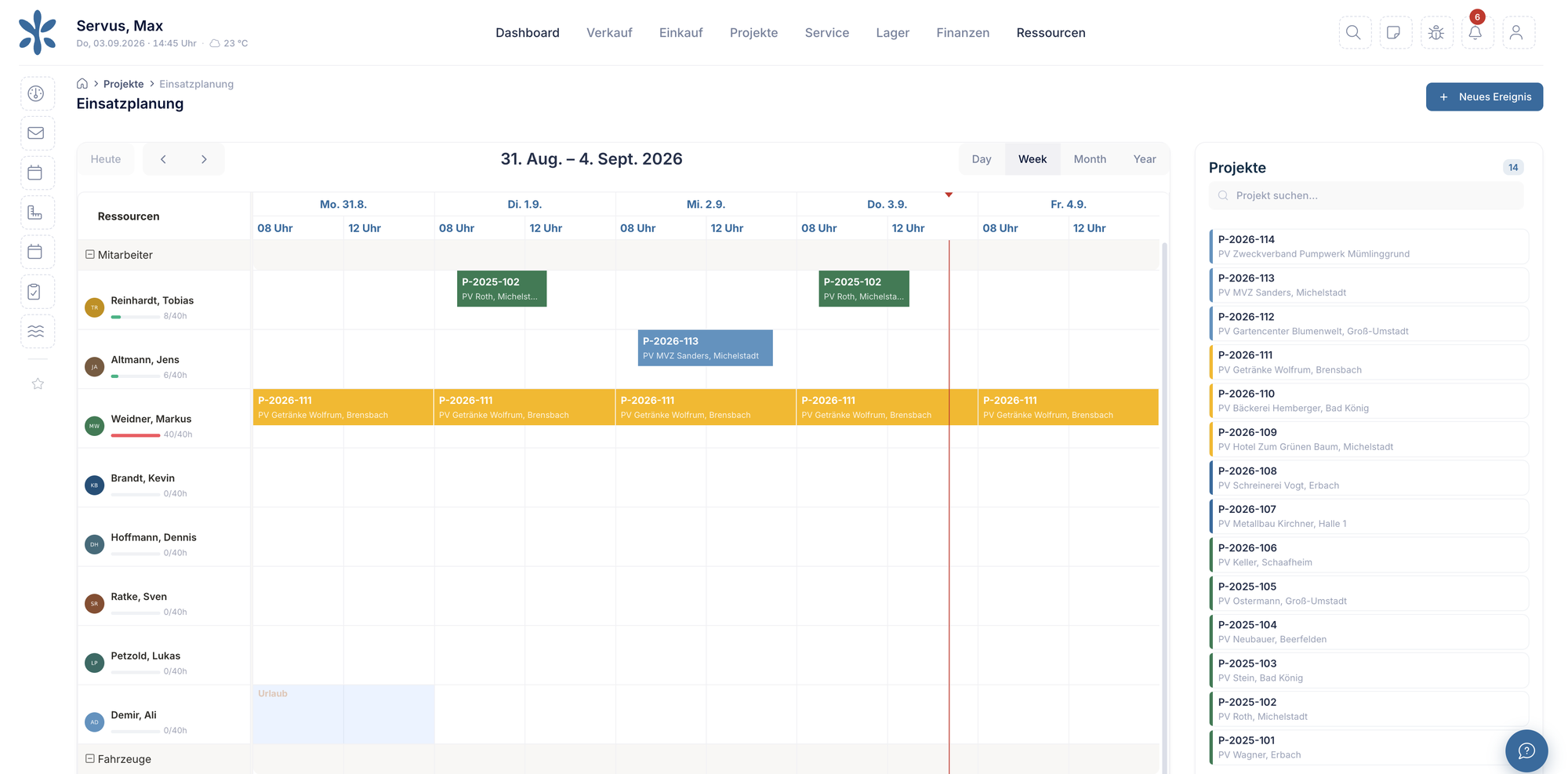
Task: Open the Finanzen menu
Action: tap(963, 33)
